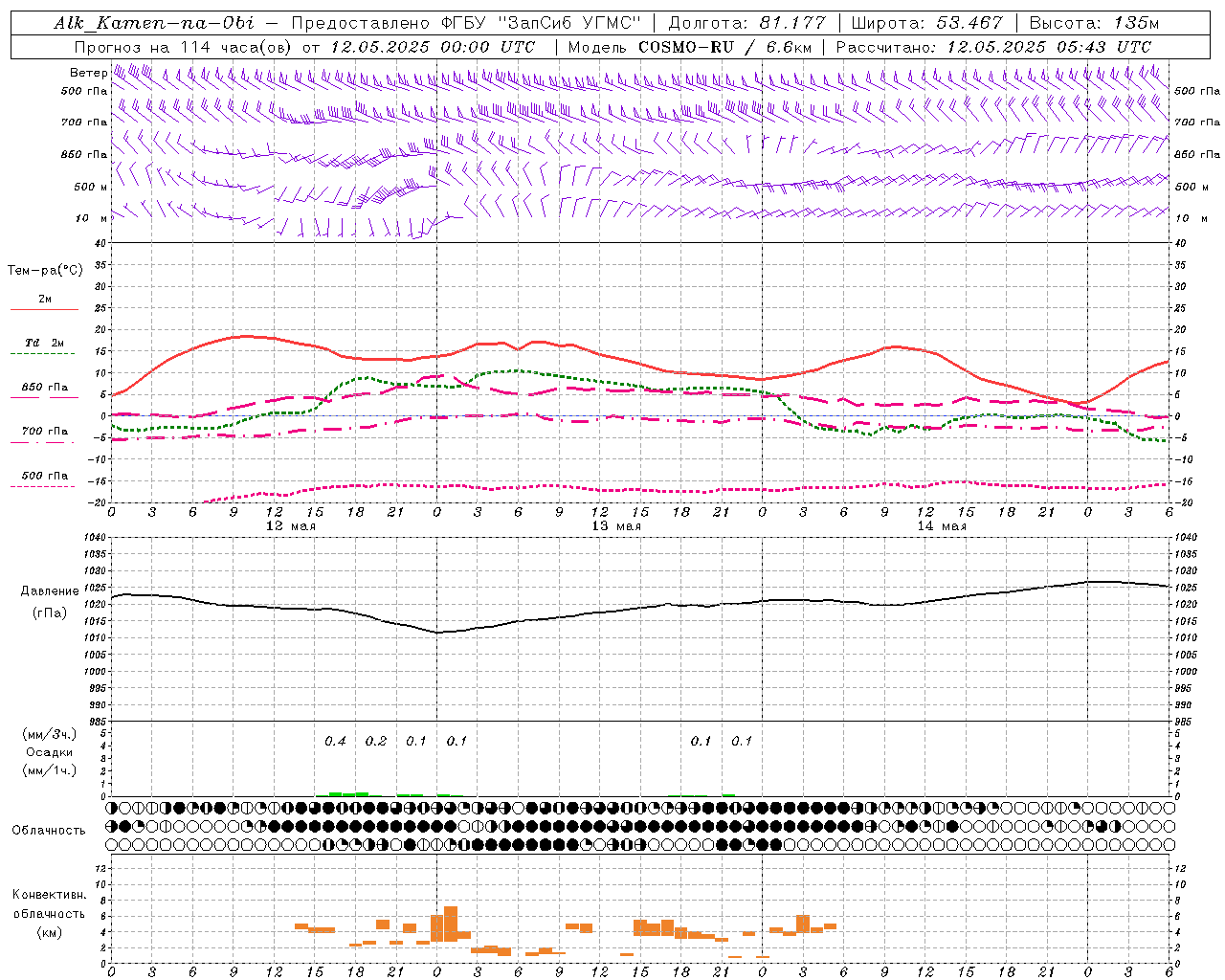The image size is (1225, 980).
Task: Click the Ветер wind panel label
Action: pyautogui.click(x=88, y=72)
